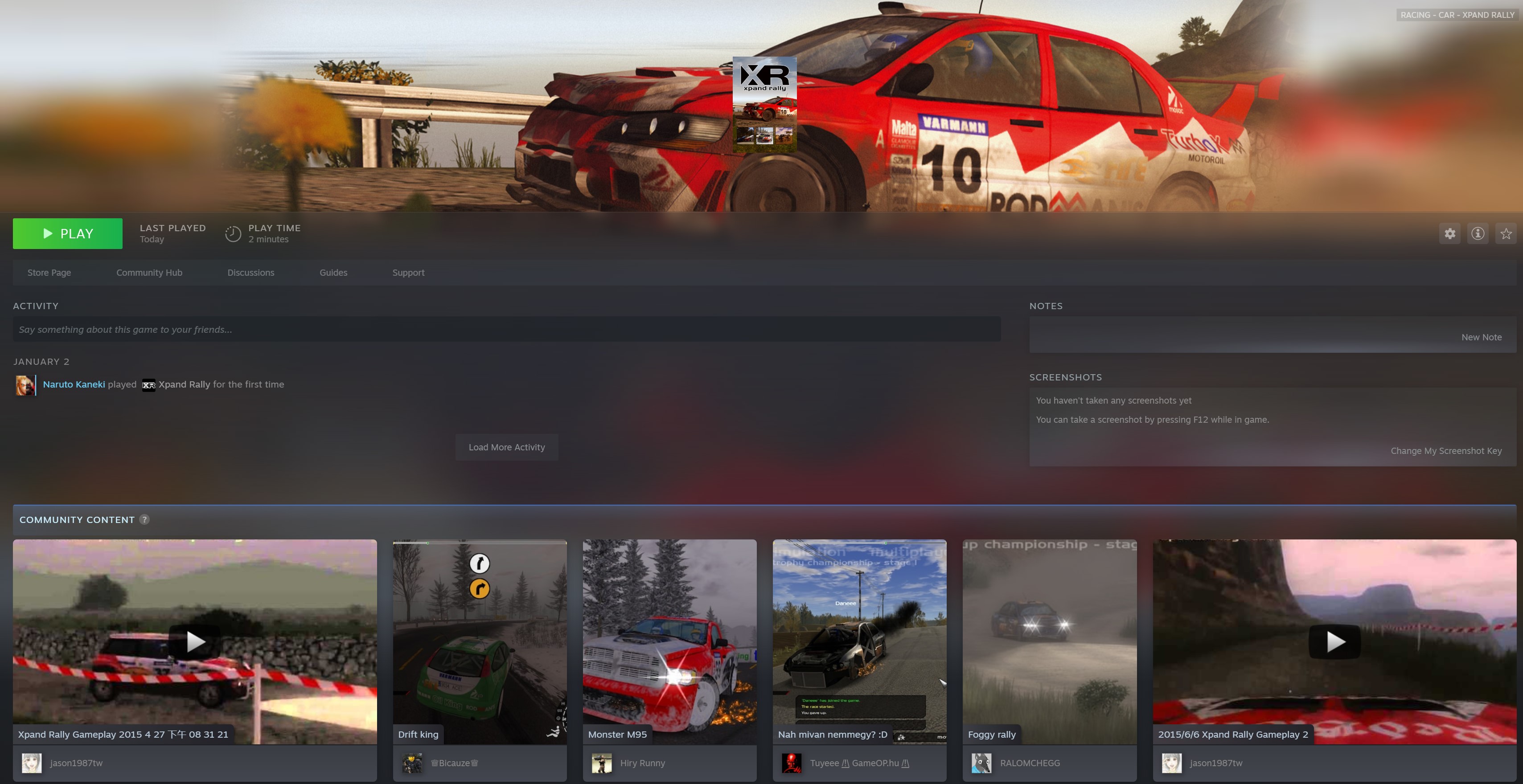Open the Drift king screenshot thumbnail
This screenshot has height=784, width=1523.
tap(480, 641)
